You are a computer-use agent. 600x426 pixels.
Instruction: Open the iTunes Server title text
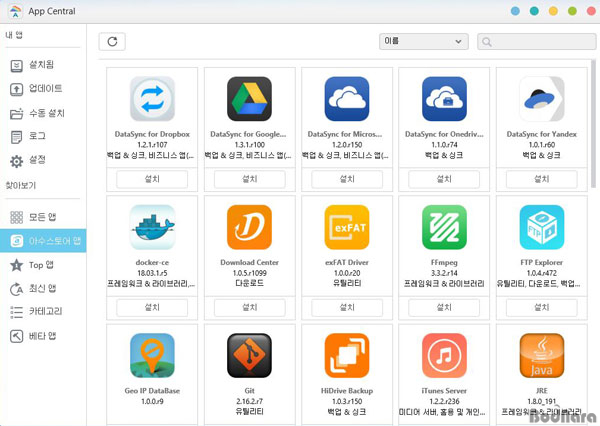pos(444,391)
